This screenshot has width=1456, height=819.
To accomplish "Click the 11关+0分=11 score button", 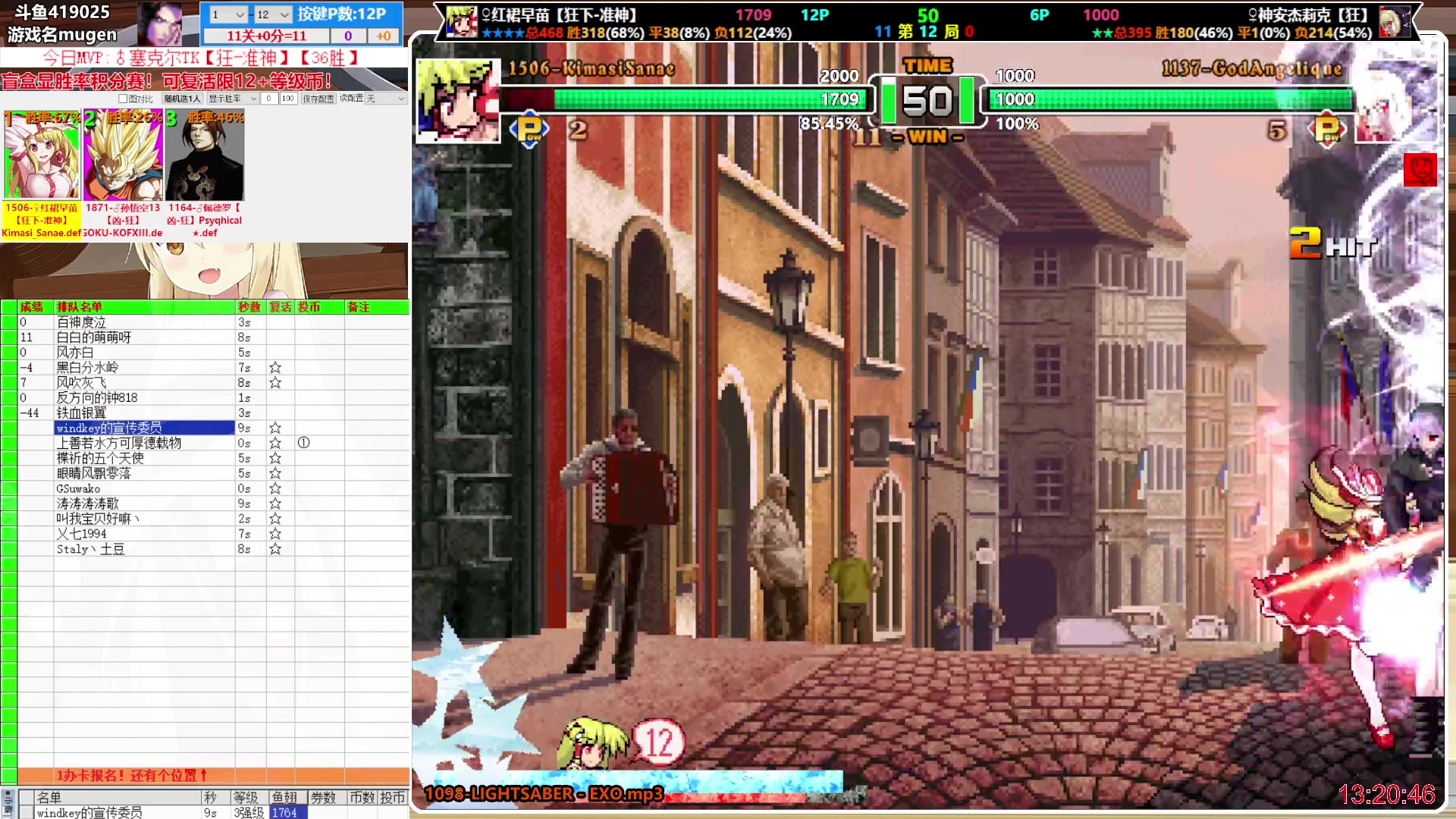I will coord(267,36).
